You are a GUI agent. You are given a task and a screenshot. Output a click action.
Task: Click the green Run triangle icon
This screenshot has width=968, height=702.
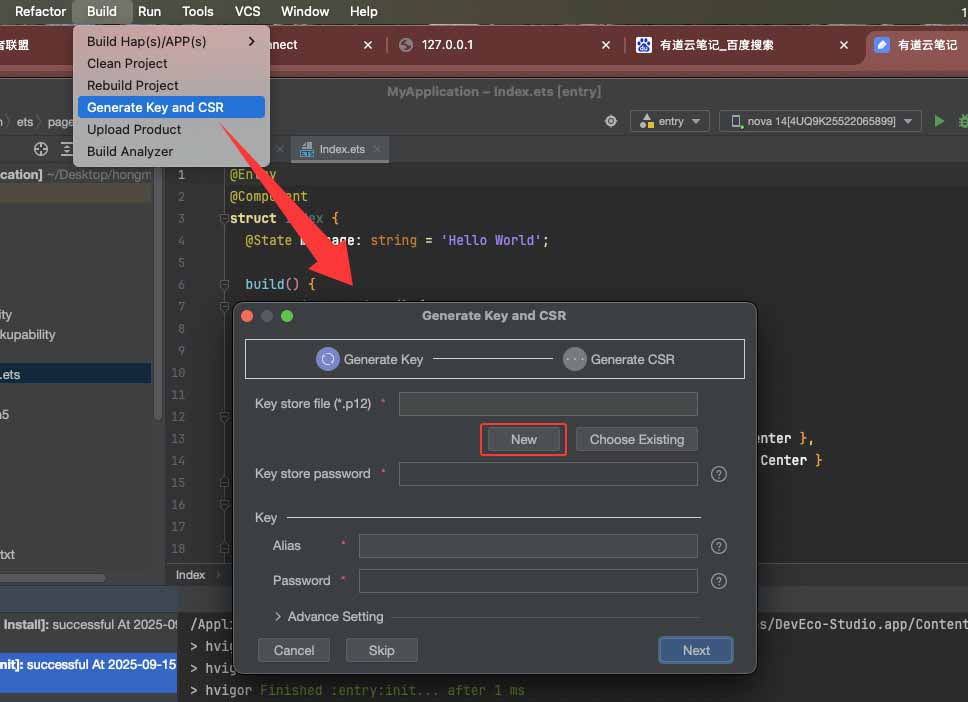(x=939, y=121)
